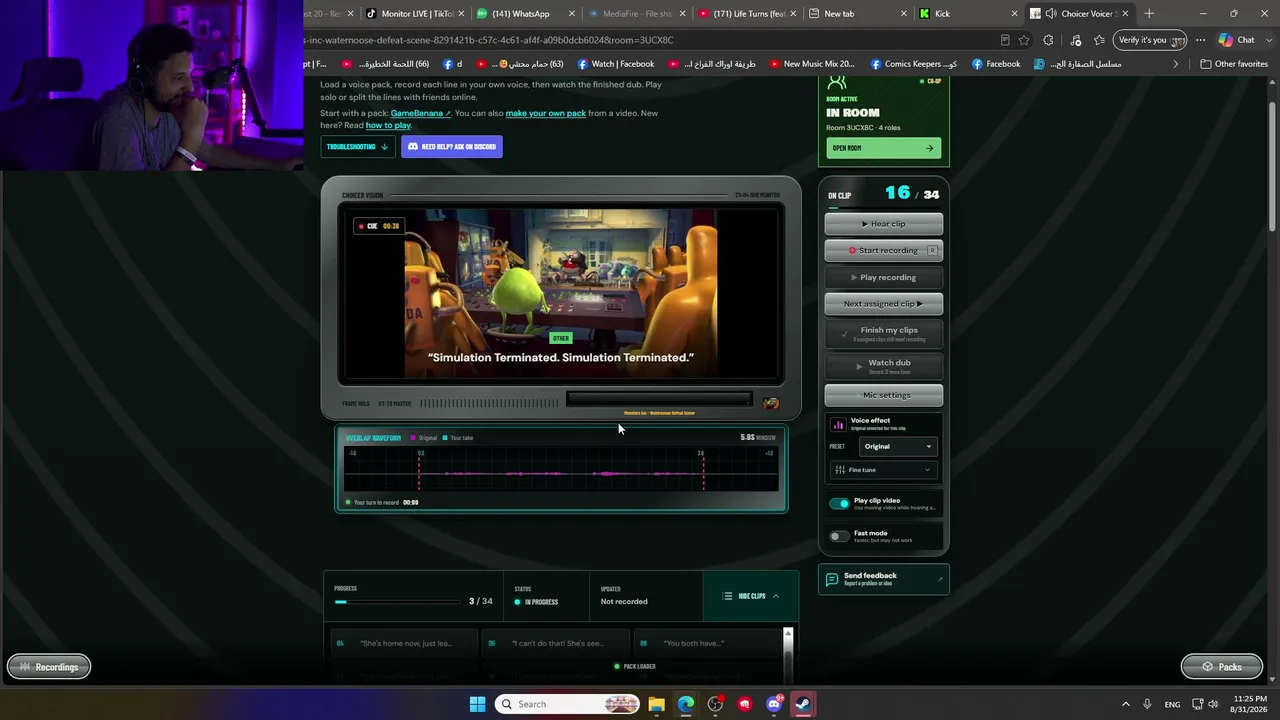1280x720 pixels.
Task: Open Microsoft Edge from the taskbar
Action: pyautogui.click(x=686, y=704)
